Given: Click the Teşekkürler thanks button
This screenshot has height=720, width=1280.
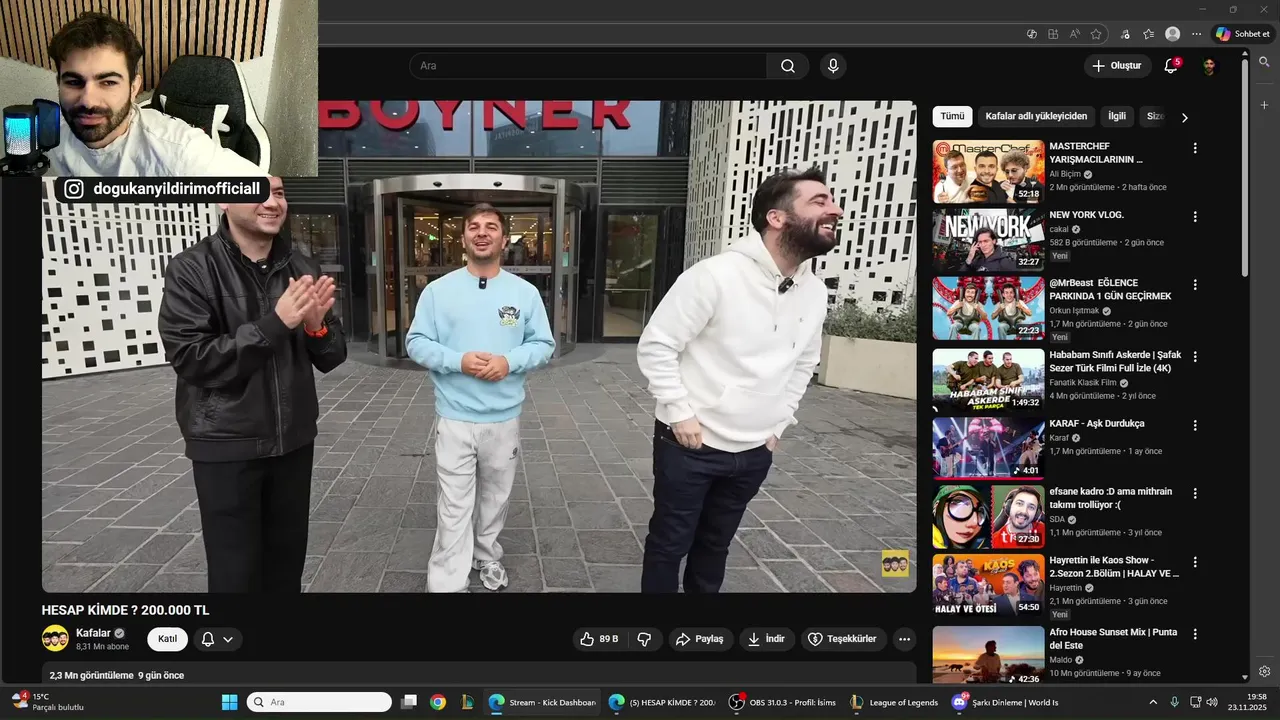Looking at the screenshot, I should (x=842, y=639).
